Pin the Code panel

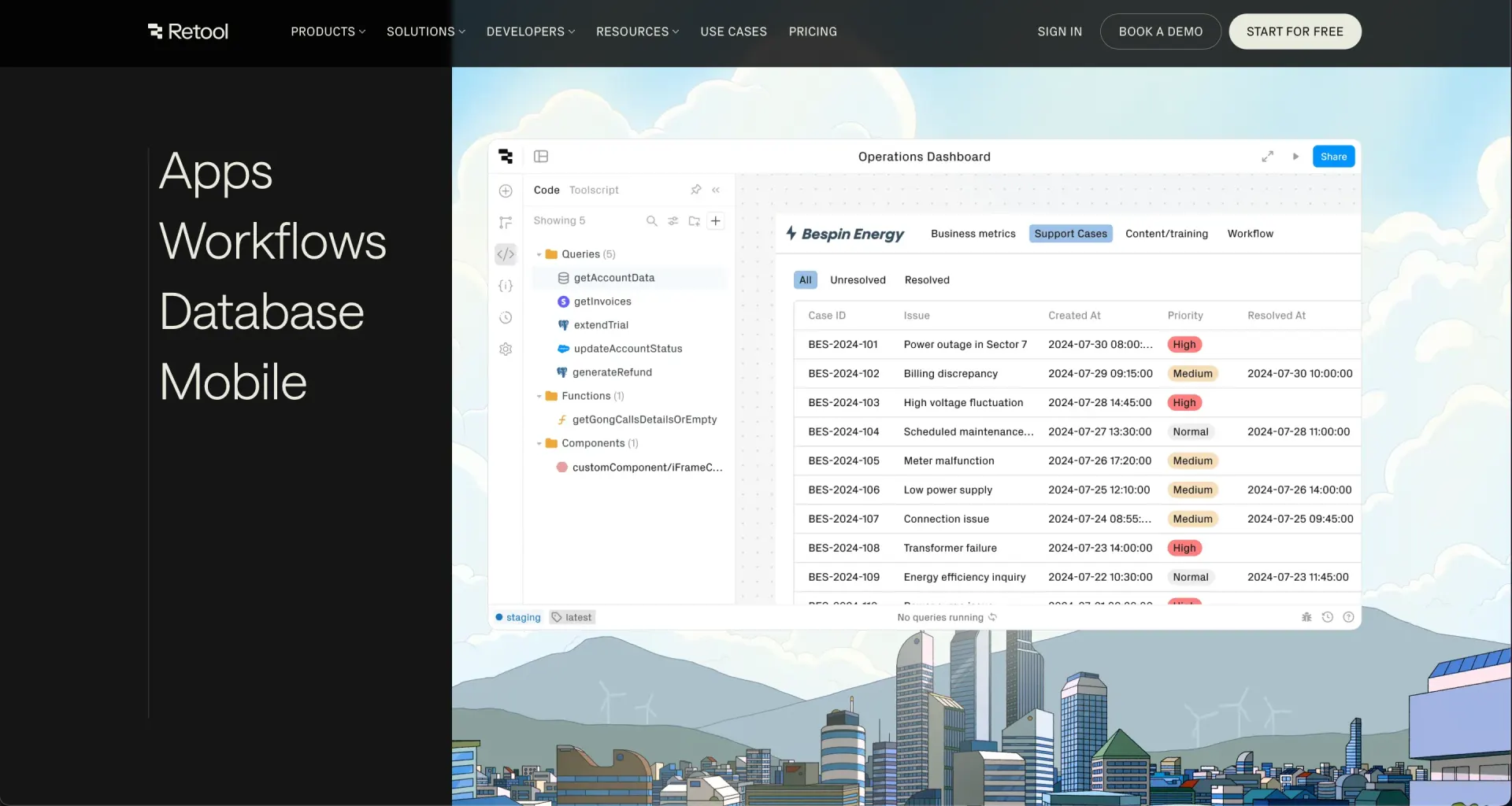pyautogui.click(x=696, y=190)
